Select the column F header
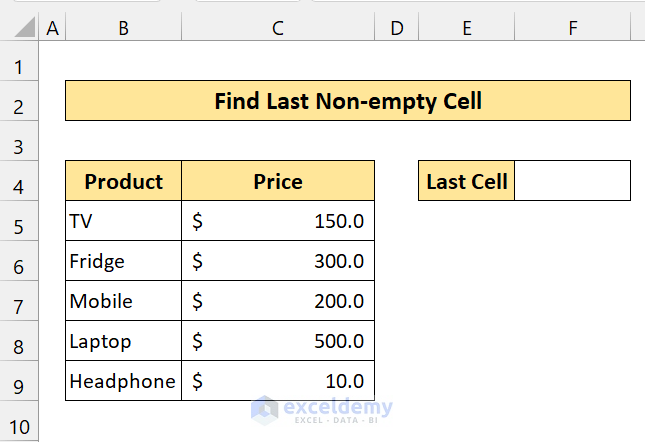Viewport: 645px width, 442px height. (x=573, y=29)
